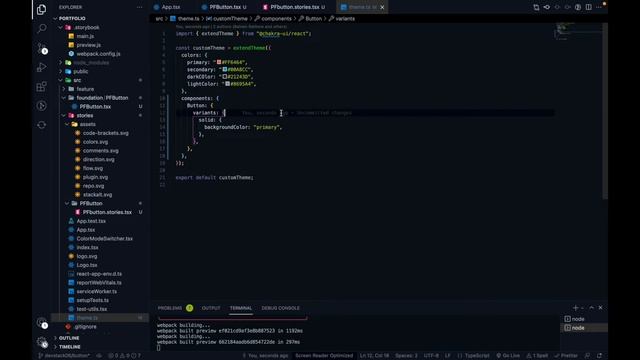Click the editor minimap
The width and height of the screenshot is (640, 360).
(578, 32)
